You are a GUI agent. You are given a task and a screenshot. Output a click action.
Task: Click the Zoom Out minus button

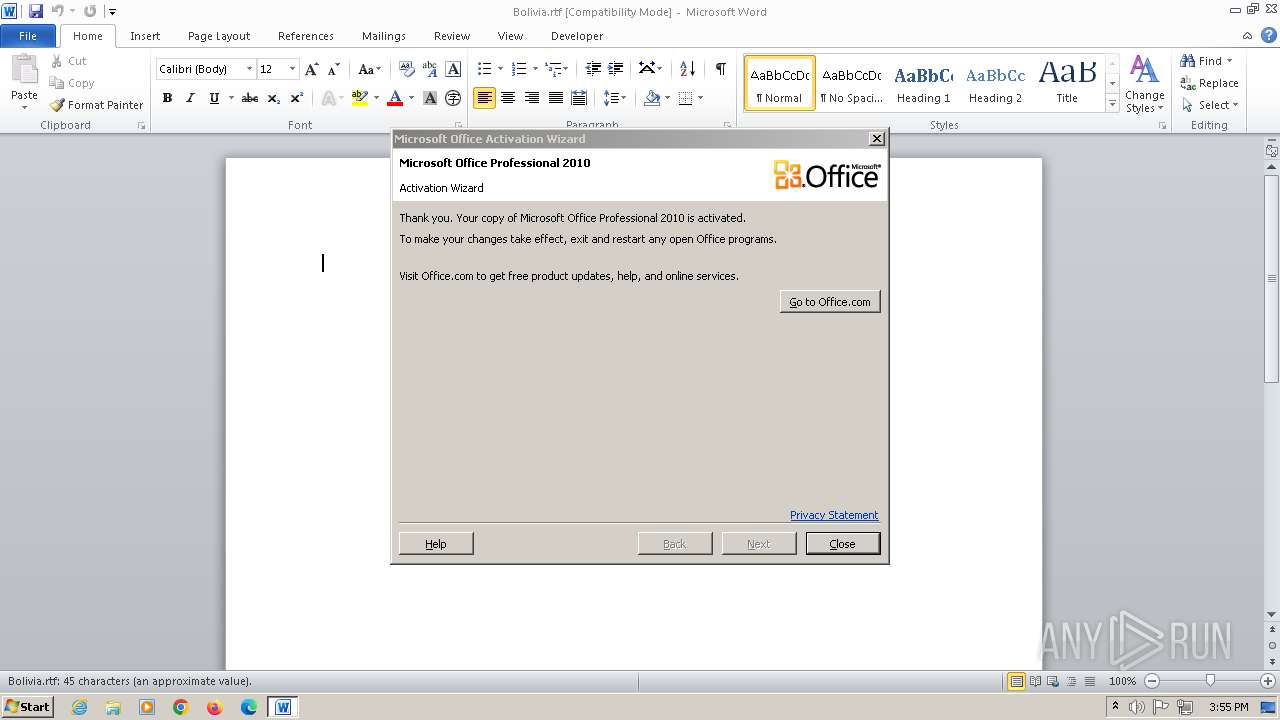click(1151, 681)
